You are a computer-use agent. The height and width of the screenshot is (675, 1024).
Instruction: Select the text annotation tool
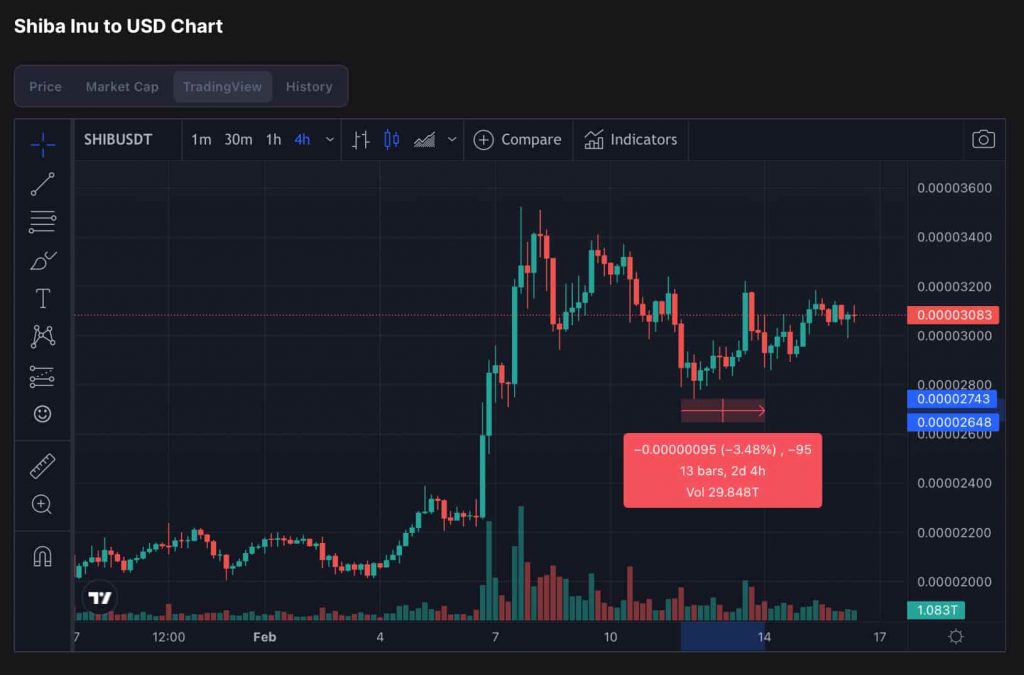[x=43, y=298]
